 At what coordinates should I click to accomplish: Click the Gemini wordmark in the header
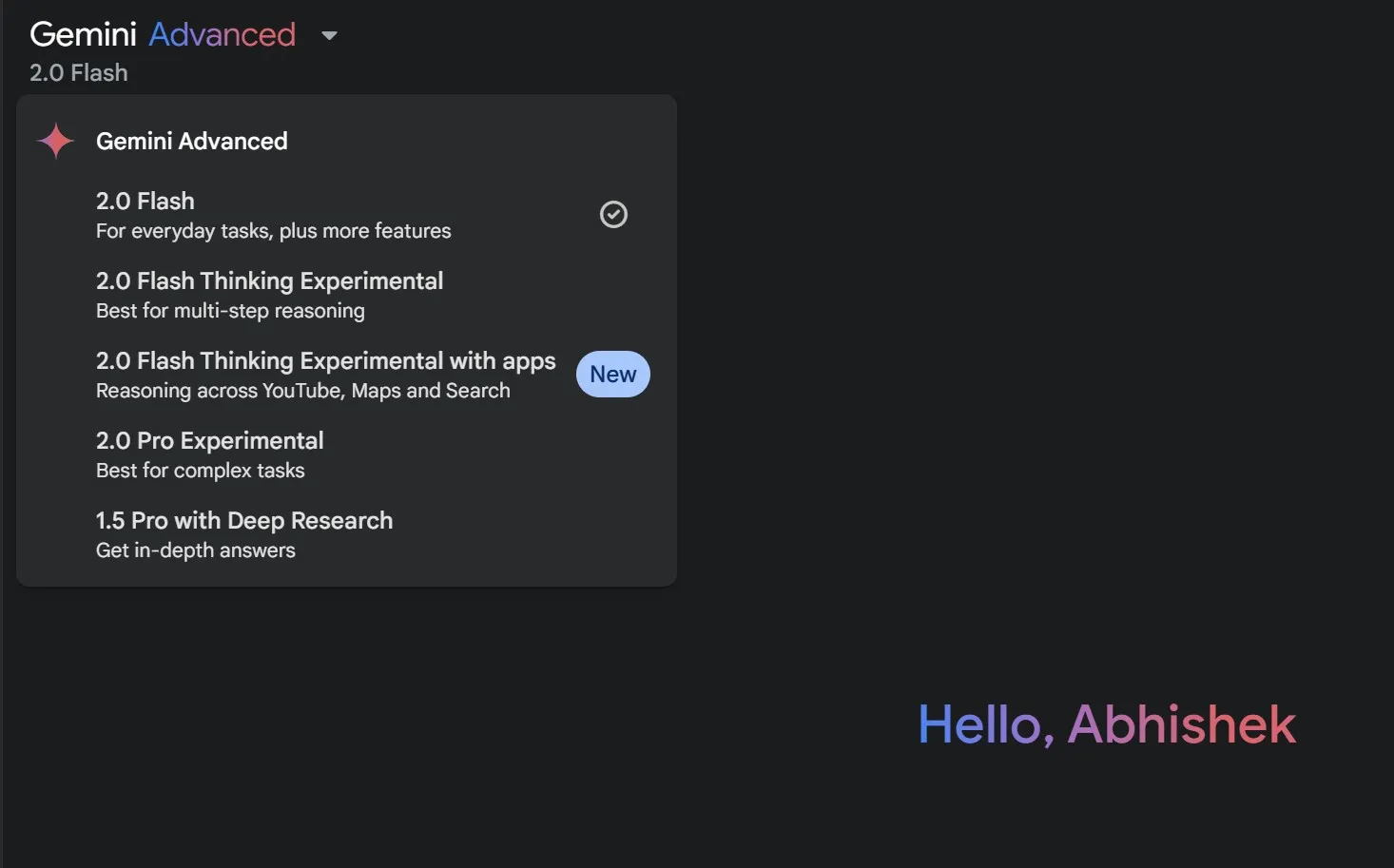coord(83,33)
